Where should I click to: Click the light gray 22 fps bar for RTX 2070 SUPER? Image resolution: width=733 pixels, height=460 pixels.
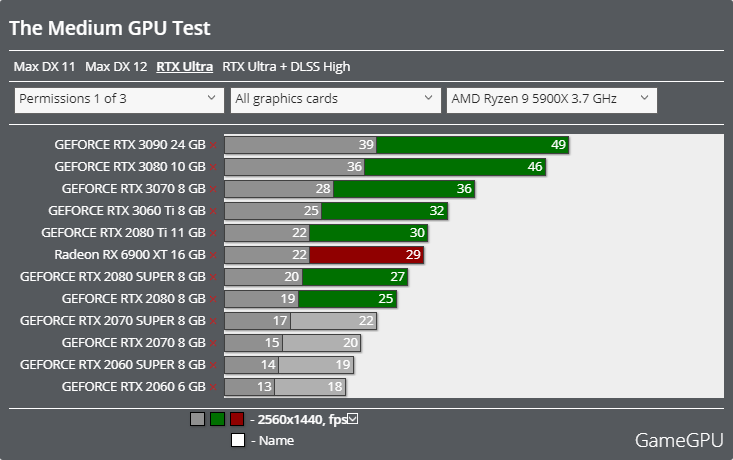tap(334, 321)
